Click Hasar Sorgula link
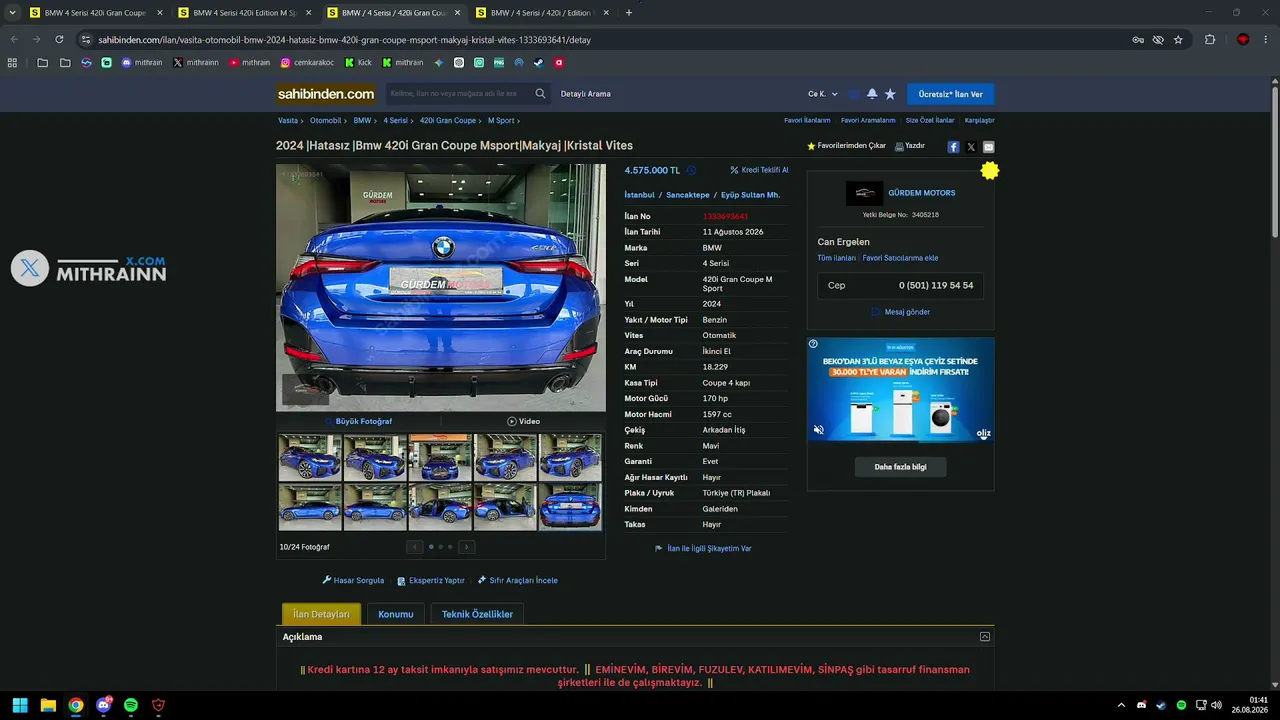 (x=353, y=580)
